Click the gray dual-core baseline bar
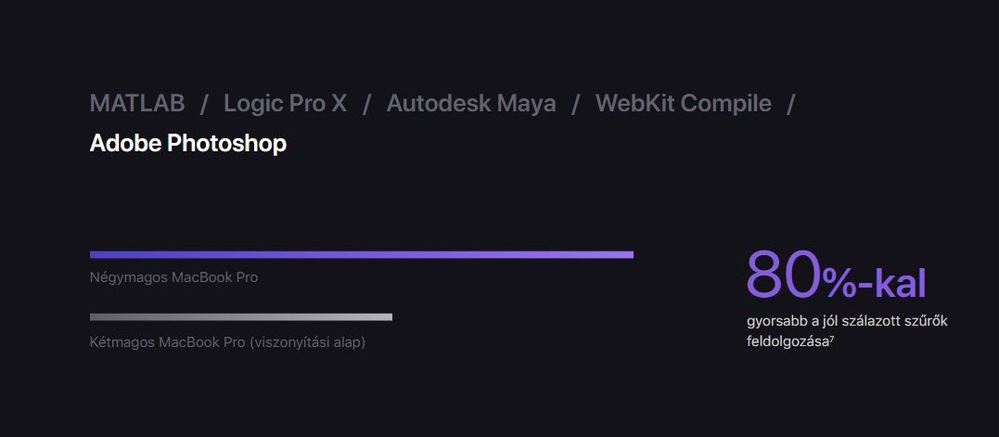999x437 pixels. tap(241, 317)
